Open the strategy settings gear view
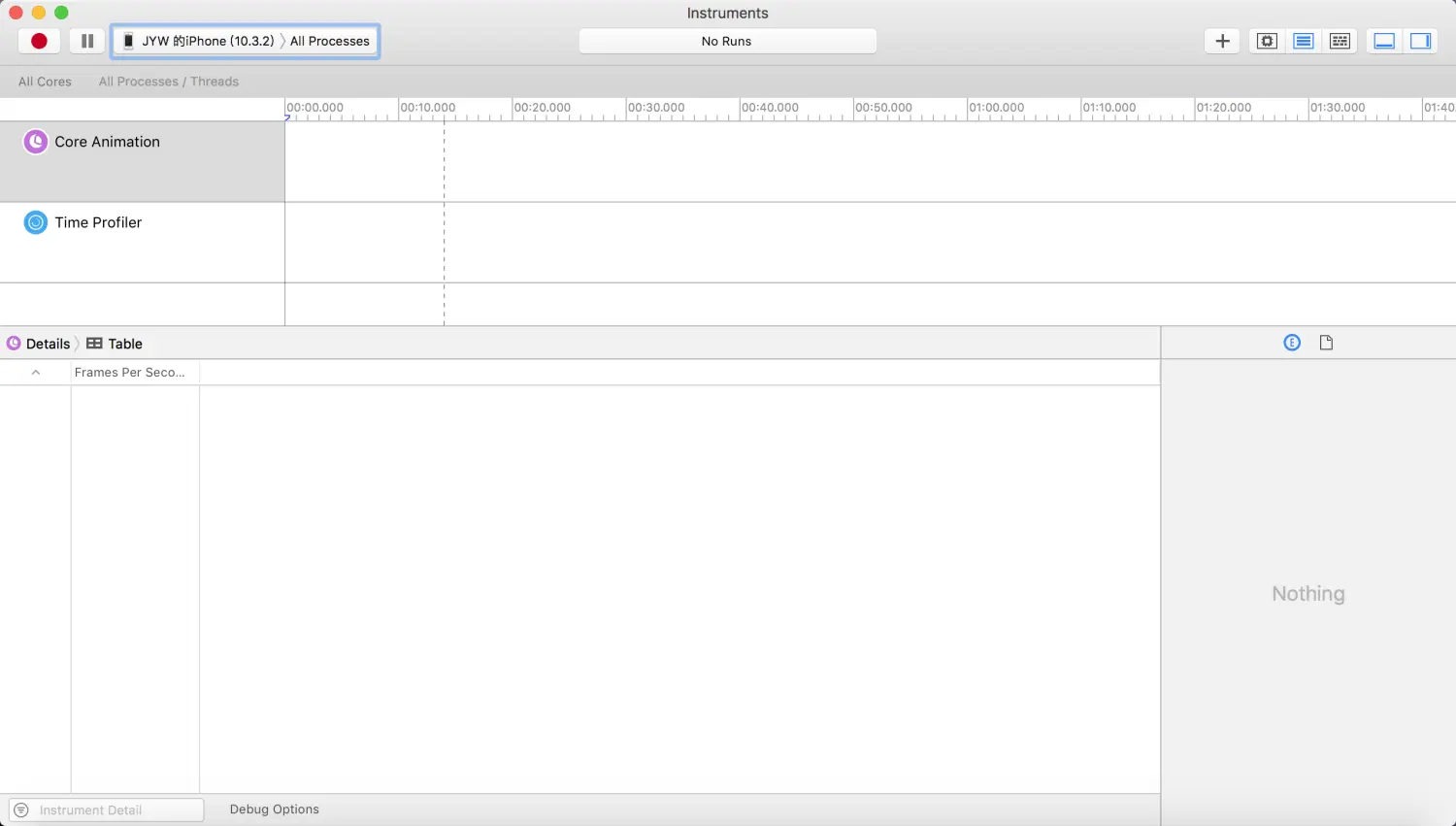The image size is (1456, 826). tap(1267, 41)
